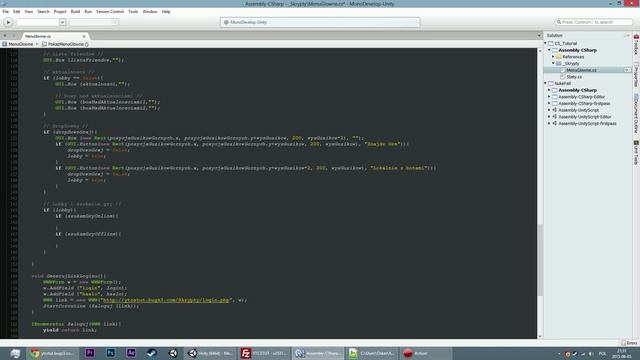Open the PokazMenuGlowne method breadcrumb
This screenshot has height=360, width=640.
pos(66,44)
